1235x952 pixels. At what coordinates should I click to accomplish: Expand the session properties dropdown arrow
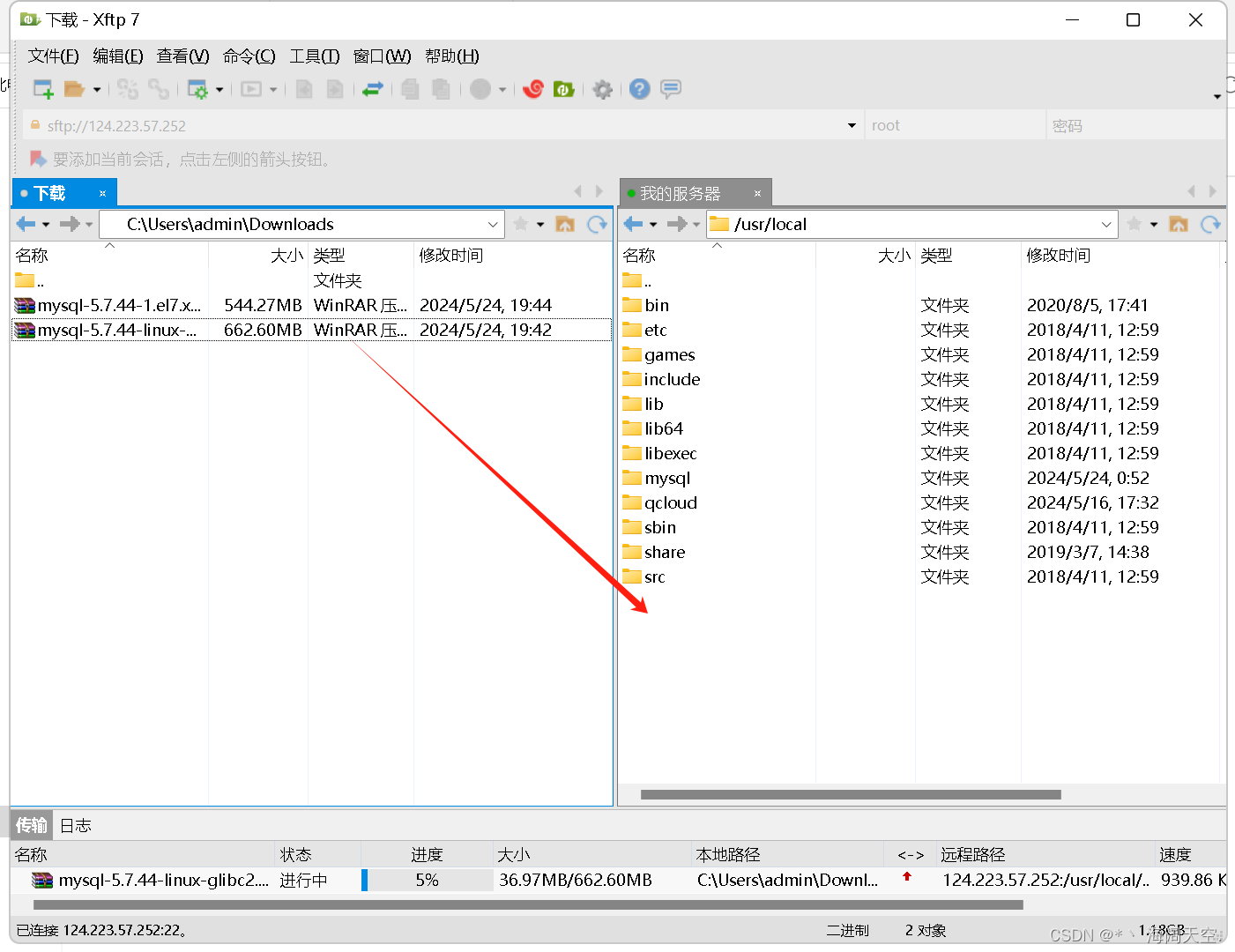click(x=219, y=90)
